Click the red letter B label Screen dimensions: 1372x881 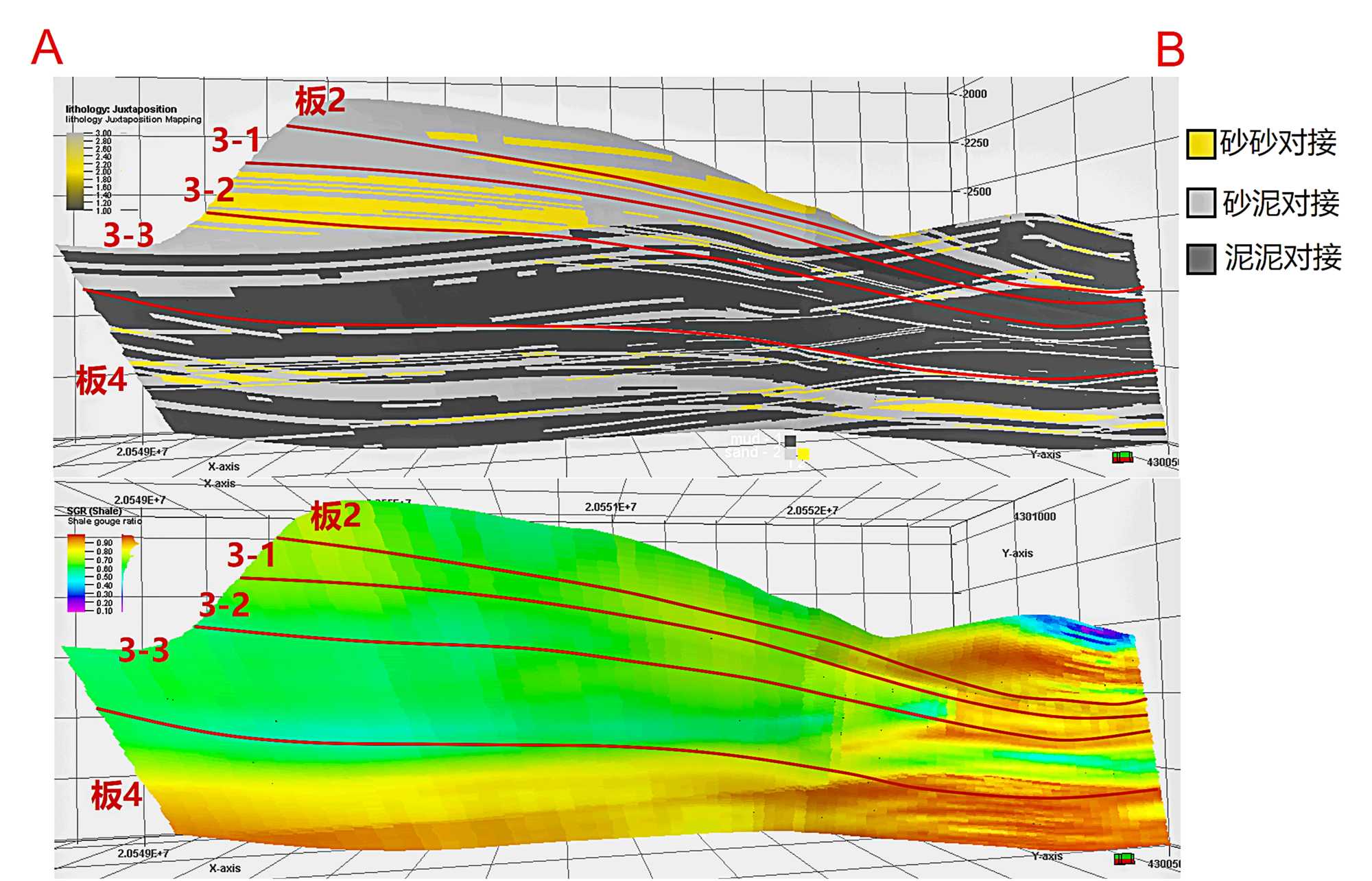click(1170, 50)
